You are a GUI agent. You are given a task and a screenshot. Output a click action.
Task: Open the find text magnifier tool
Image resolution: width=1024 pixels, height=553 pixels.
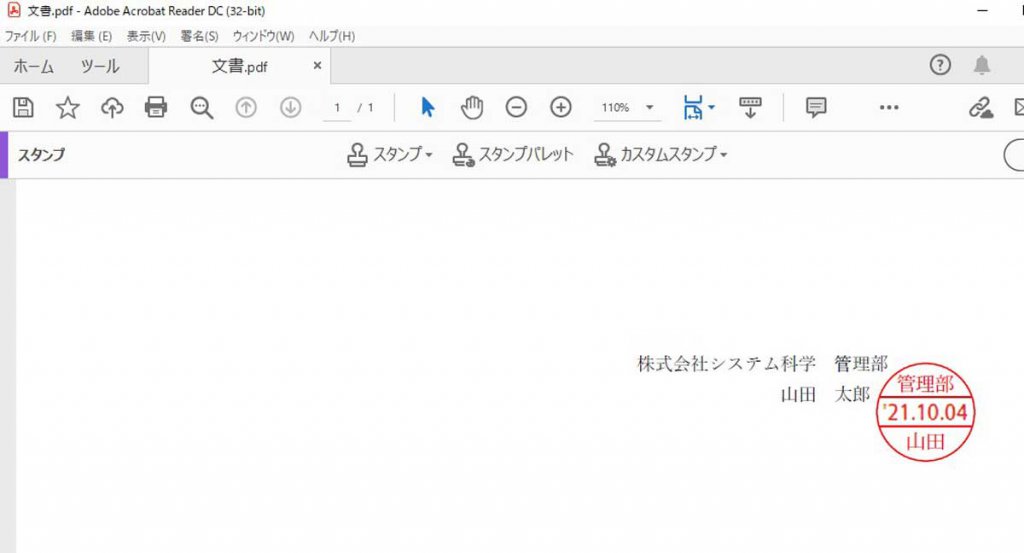pyautogui.click(x=201, y=107)
